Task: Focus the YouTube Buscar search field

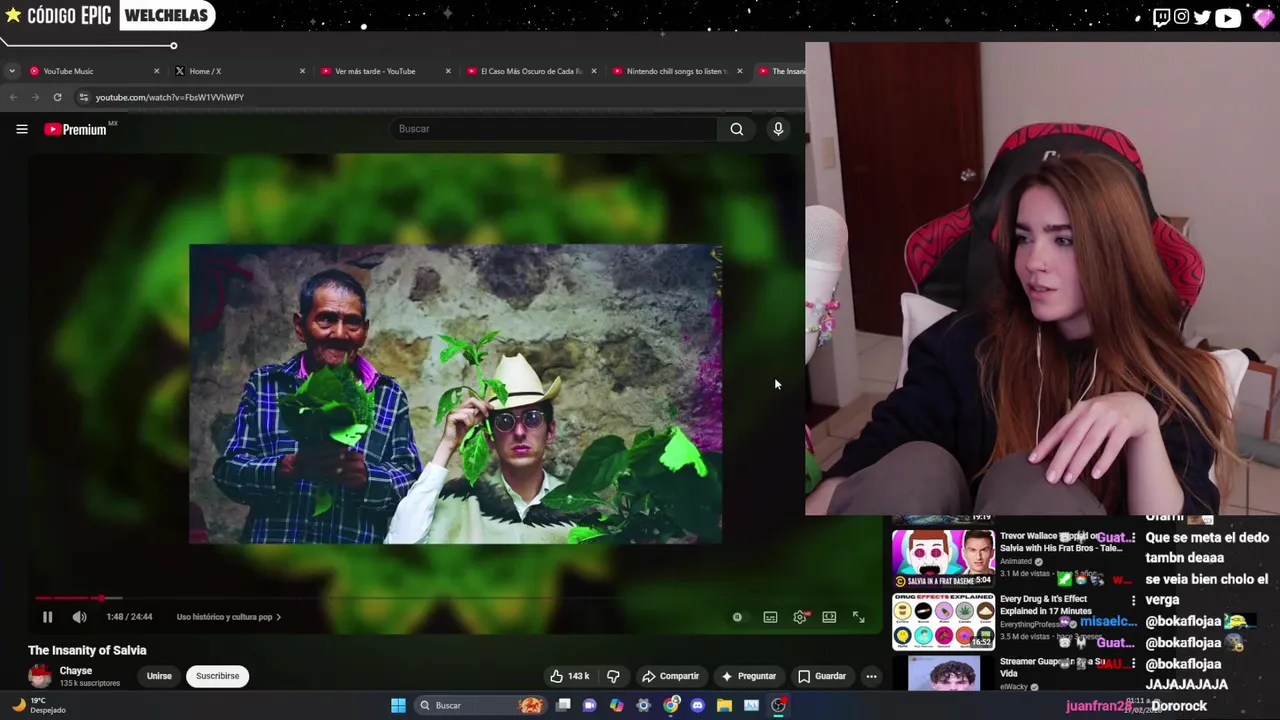Action: coord(553,129)
